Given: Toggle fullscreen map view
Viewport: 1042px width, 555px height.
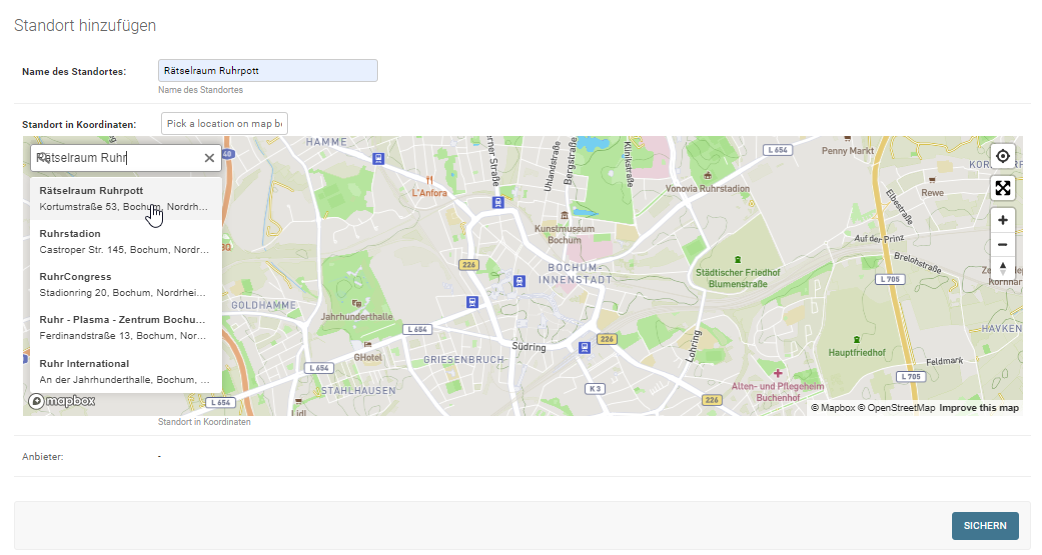Looking at the screenshot, I should 1003,188.
